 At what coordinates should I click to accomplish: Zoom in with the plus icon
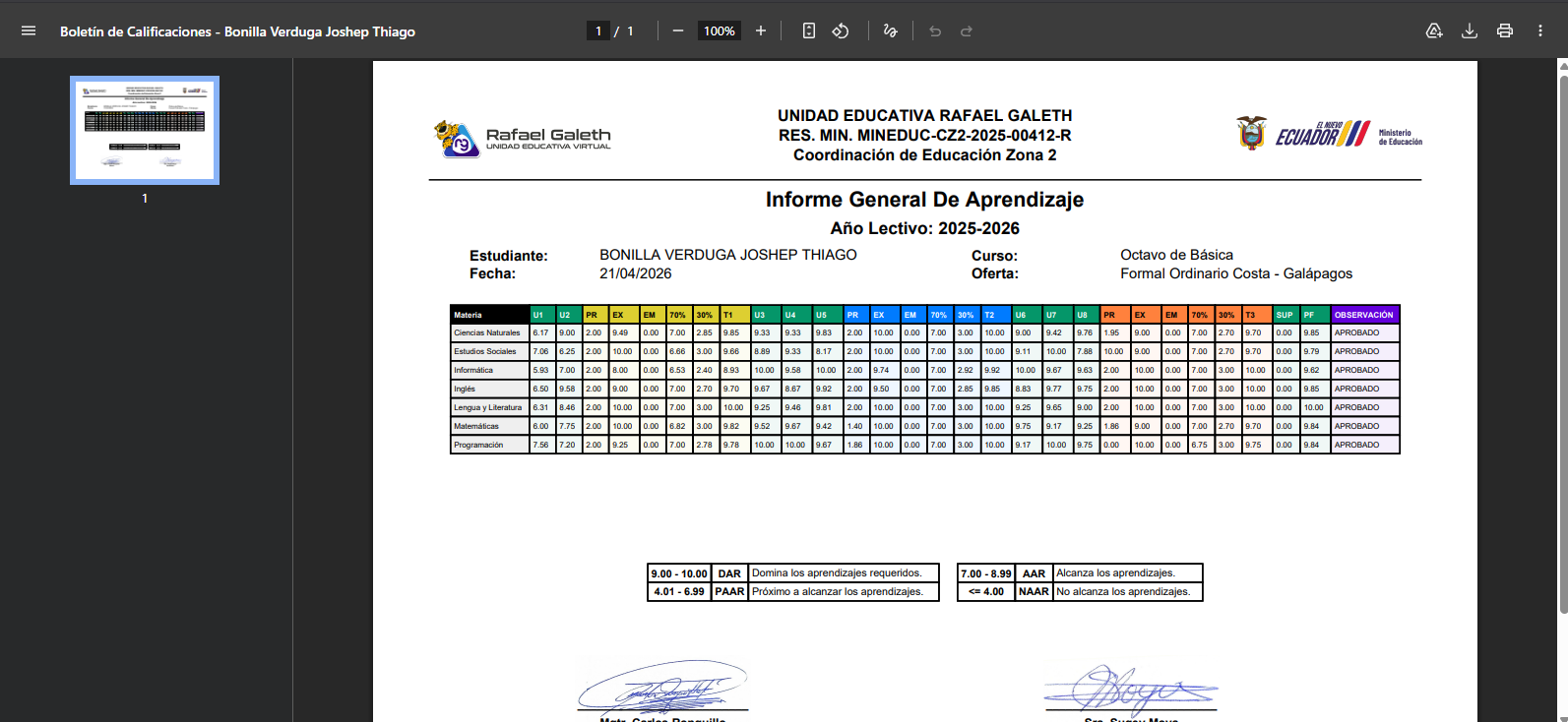pyautogui.click(x=761, y=31)
